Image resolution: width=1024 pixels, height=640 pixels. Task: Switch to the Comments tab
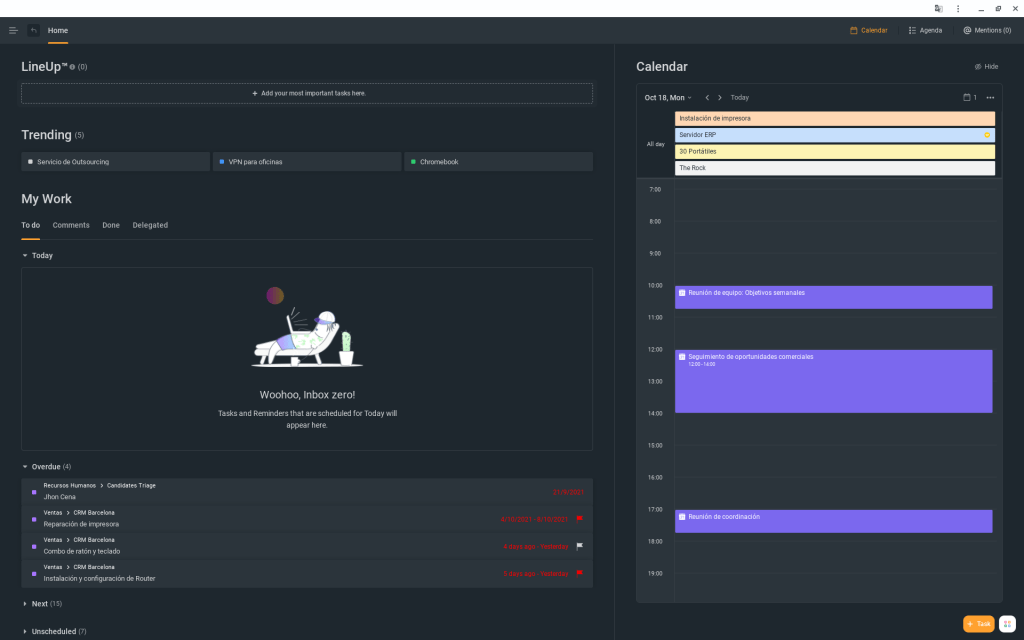[x=71, y=225]
